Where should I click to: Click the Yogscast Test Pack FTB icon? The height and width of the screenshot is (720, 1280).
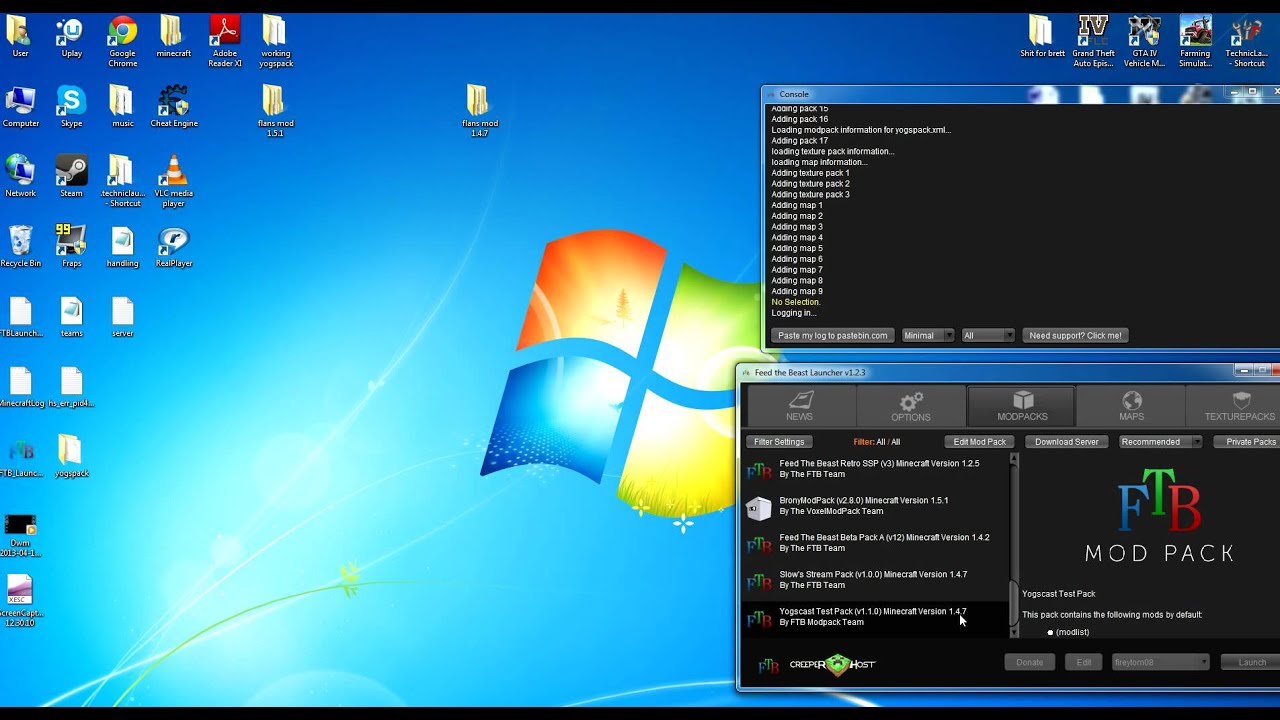(x=759, y=617)
